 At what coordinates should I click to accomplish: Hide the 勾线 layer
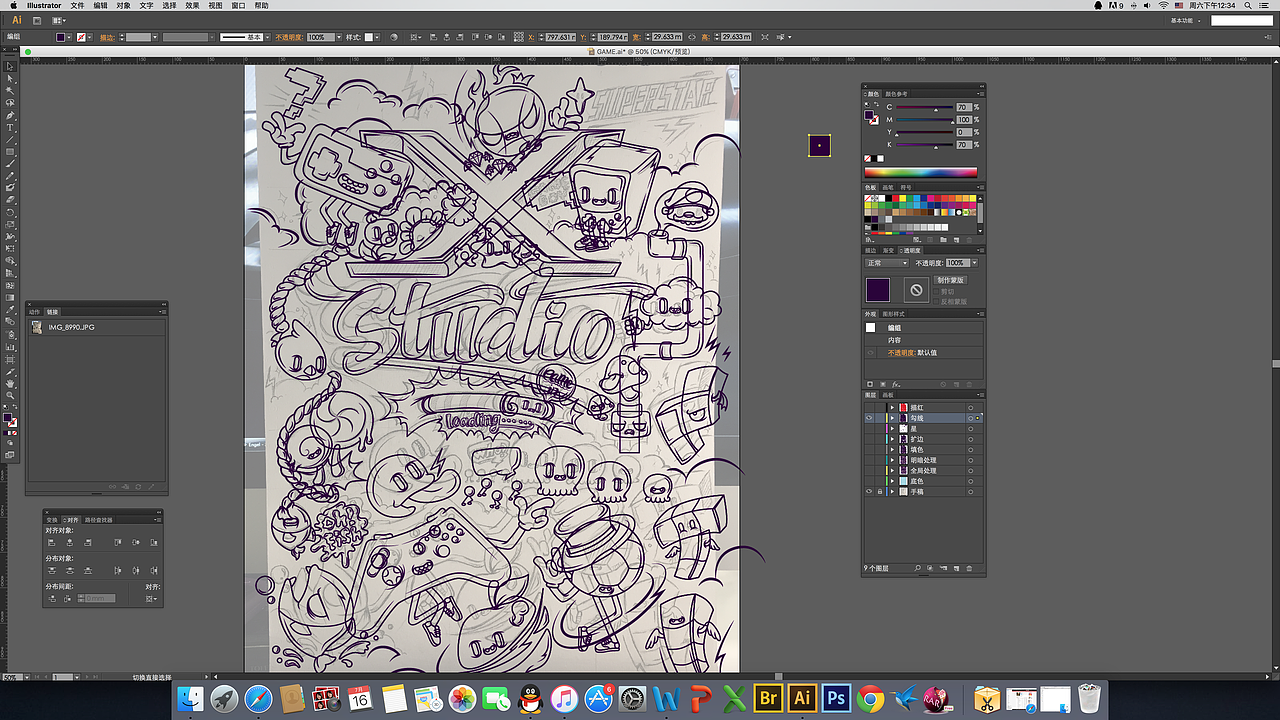point(868,418)
